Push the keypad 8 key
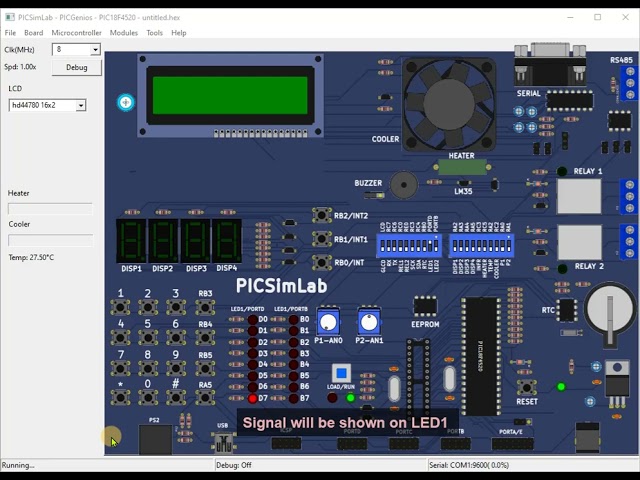 click(x=148, y=368)
